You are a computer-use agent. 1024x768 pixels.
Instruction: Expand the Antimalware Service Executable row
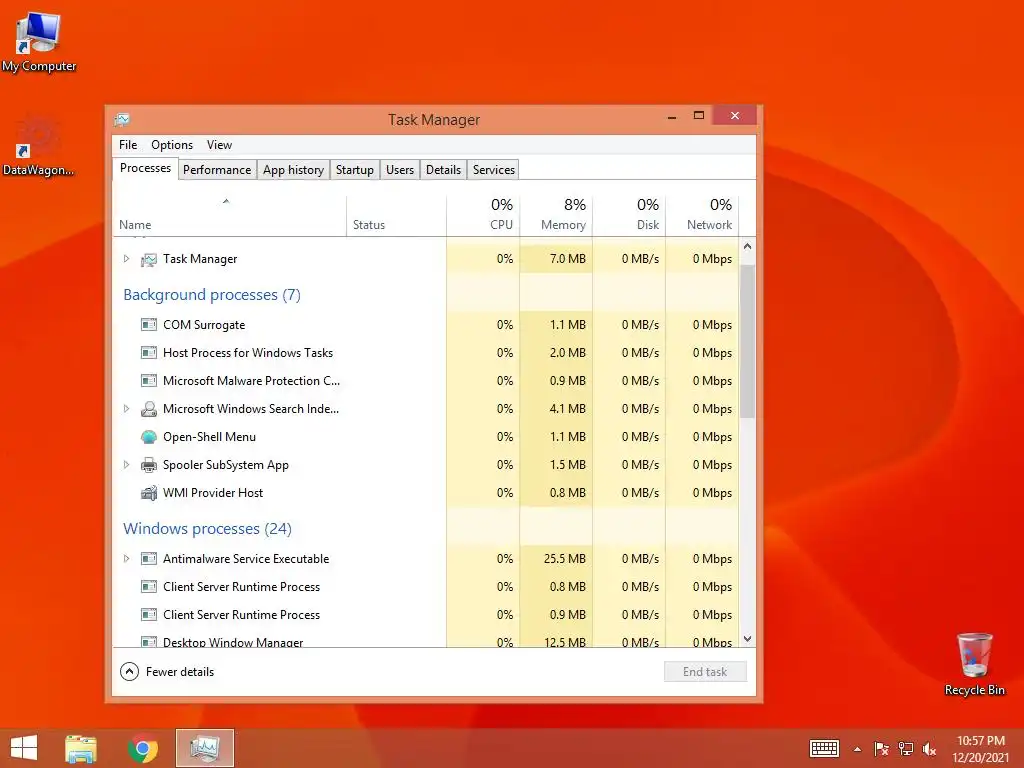tap(127, 559)
